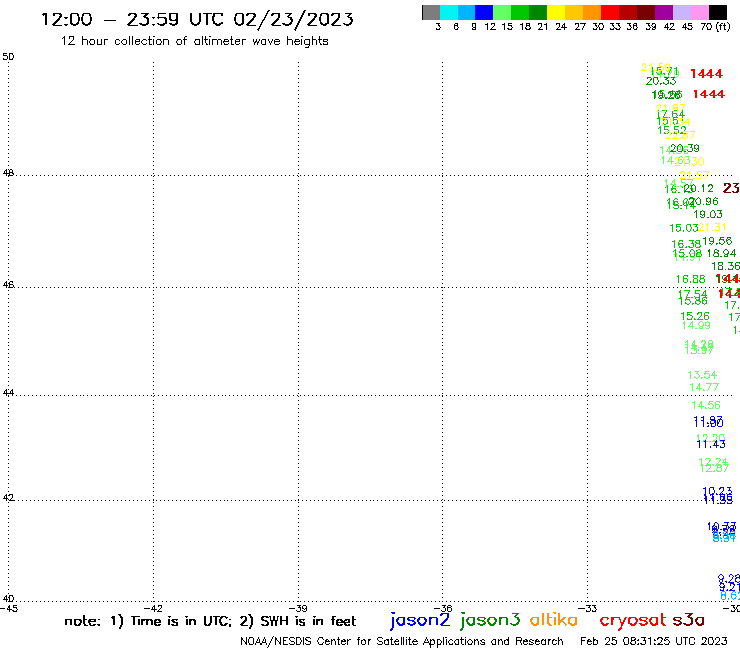Viewport: 740px width, 650px height.
Task: Select the 12 hour collection subtitle text
Action: pos(194,41)
